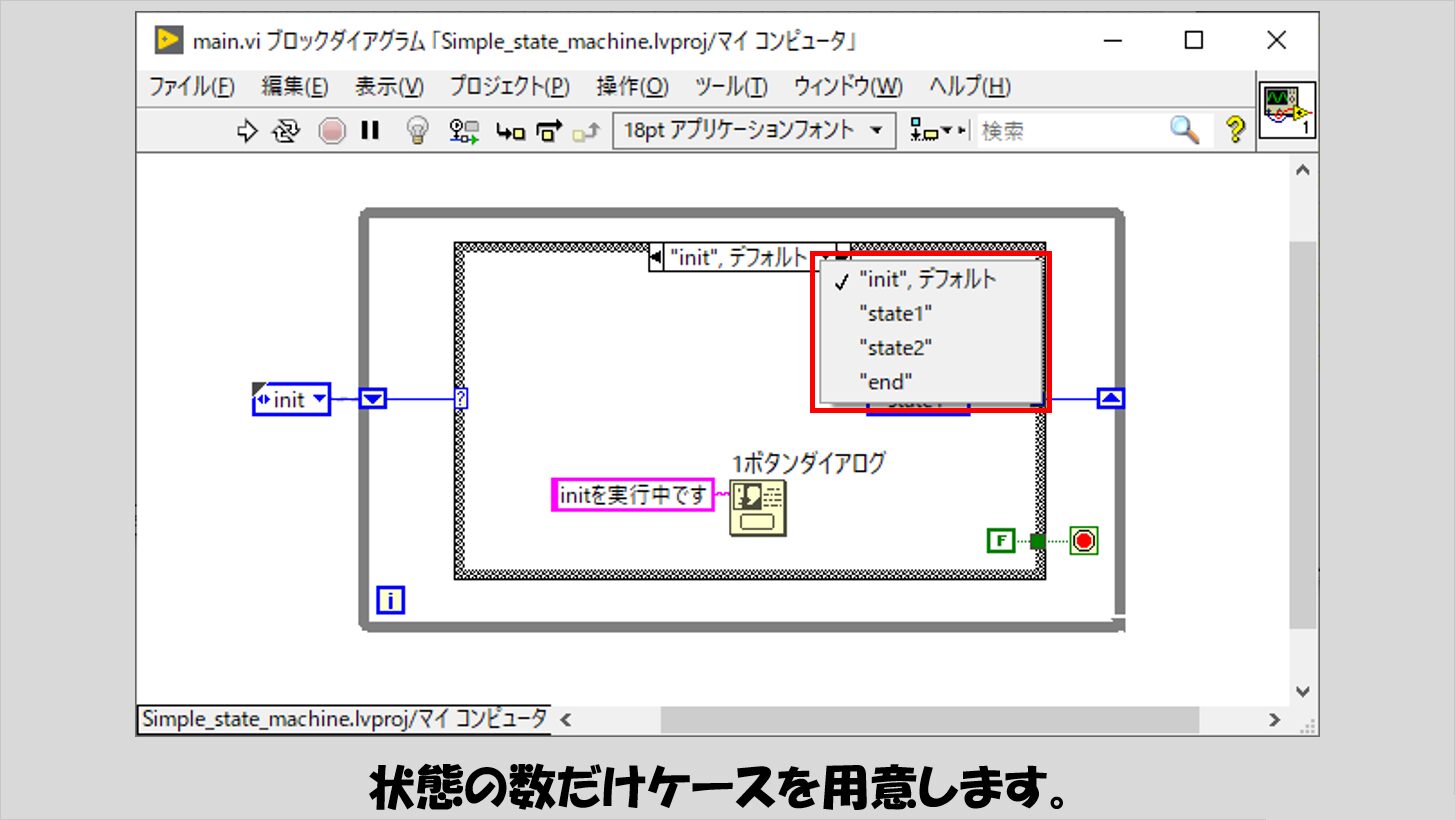The width and height of the screenshot is (1455, 820).
Task: Select the "end" case entry
Action: [x=886, y=381]
